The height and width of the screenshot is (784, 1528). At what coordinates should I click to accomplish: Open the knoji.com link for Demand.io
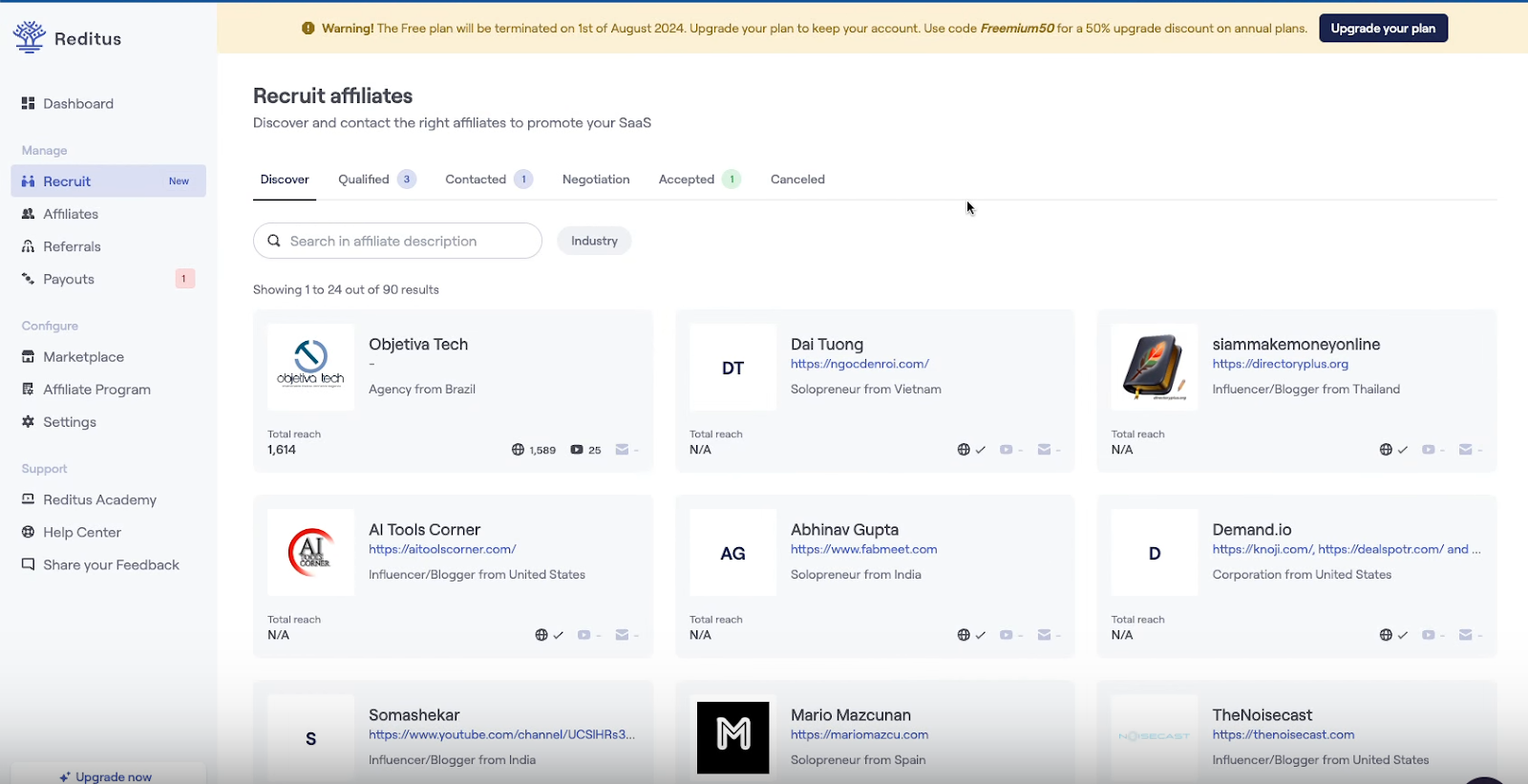pyautogui.click(x=1263, y=549)
